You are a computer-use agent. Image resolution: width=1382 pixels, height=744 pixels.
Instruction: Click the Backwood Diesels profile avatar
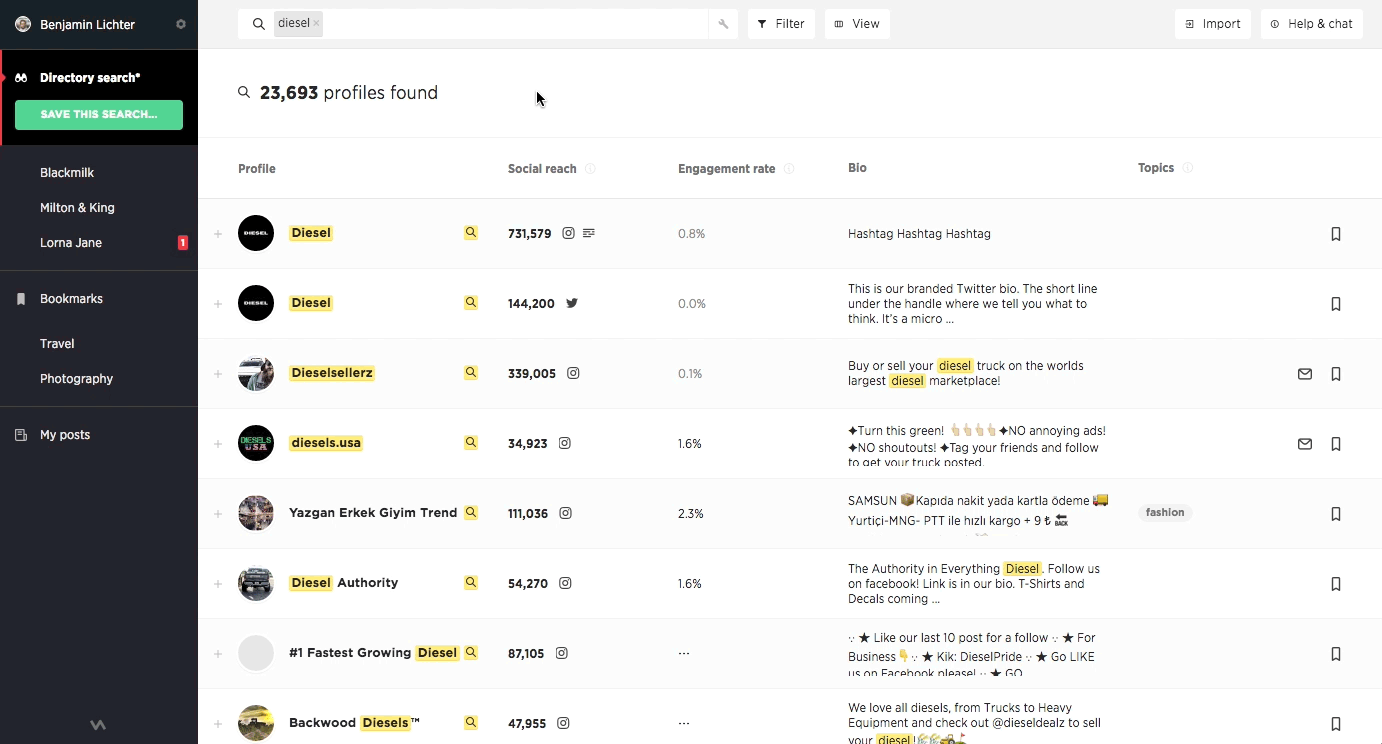click(256, 723)
